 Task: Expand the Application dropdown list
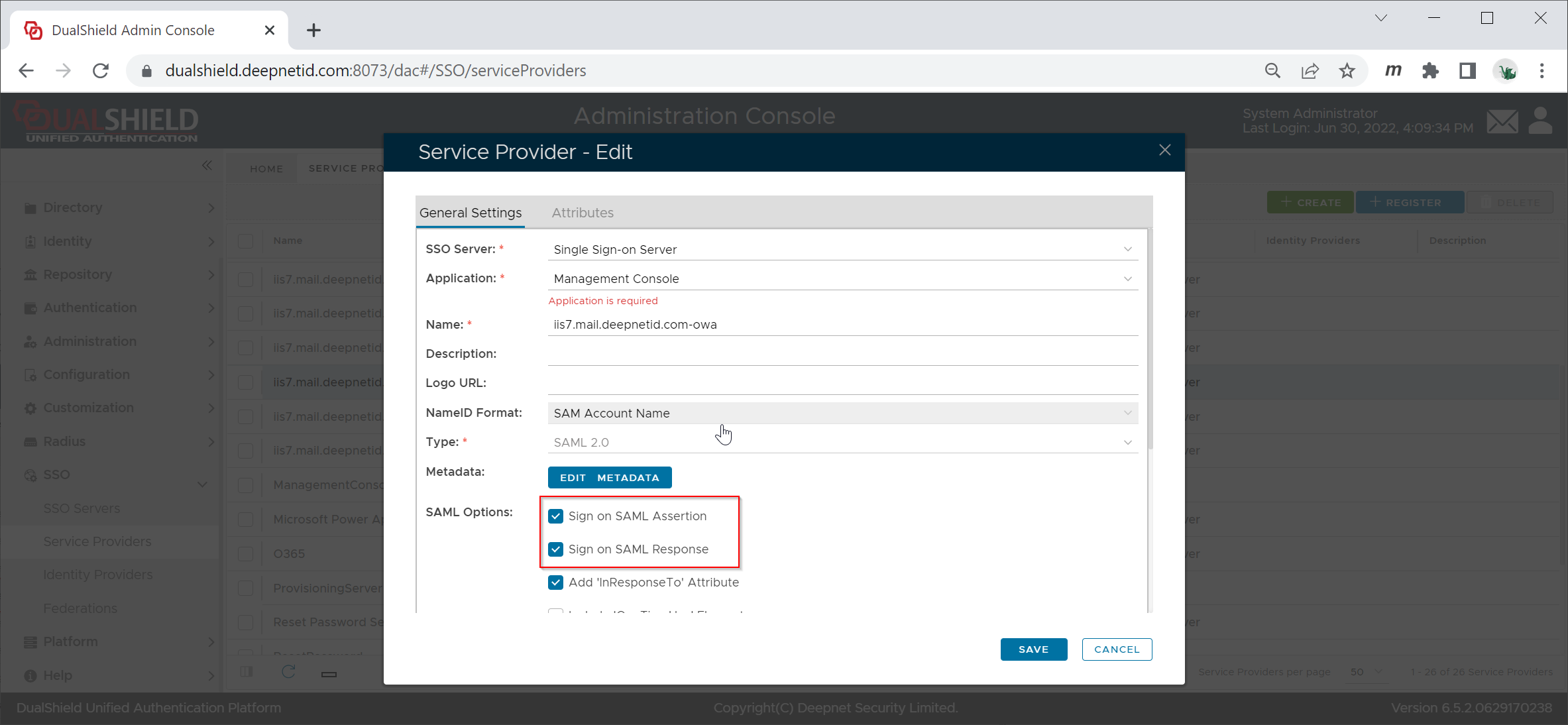(842, 278)
